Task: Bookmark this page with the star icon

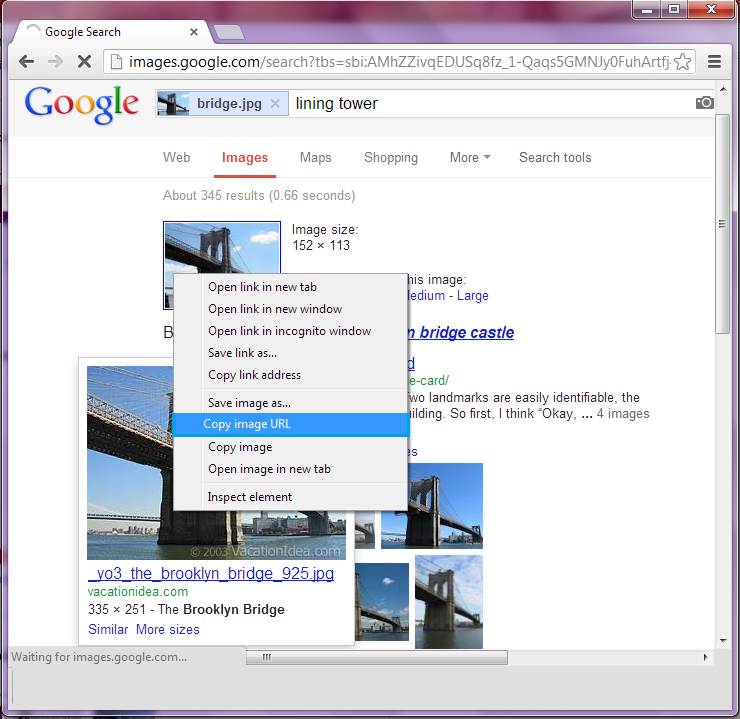Action: (682, 62)
